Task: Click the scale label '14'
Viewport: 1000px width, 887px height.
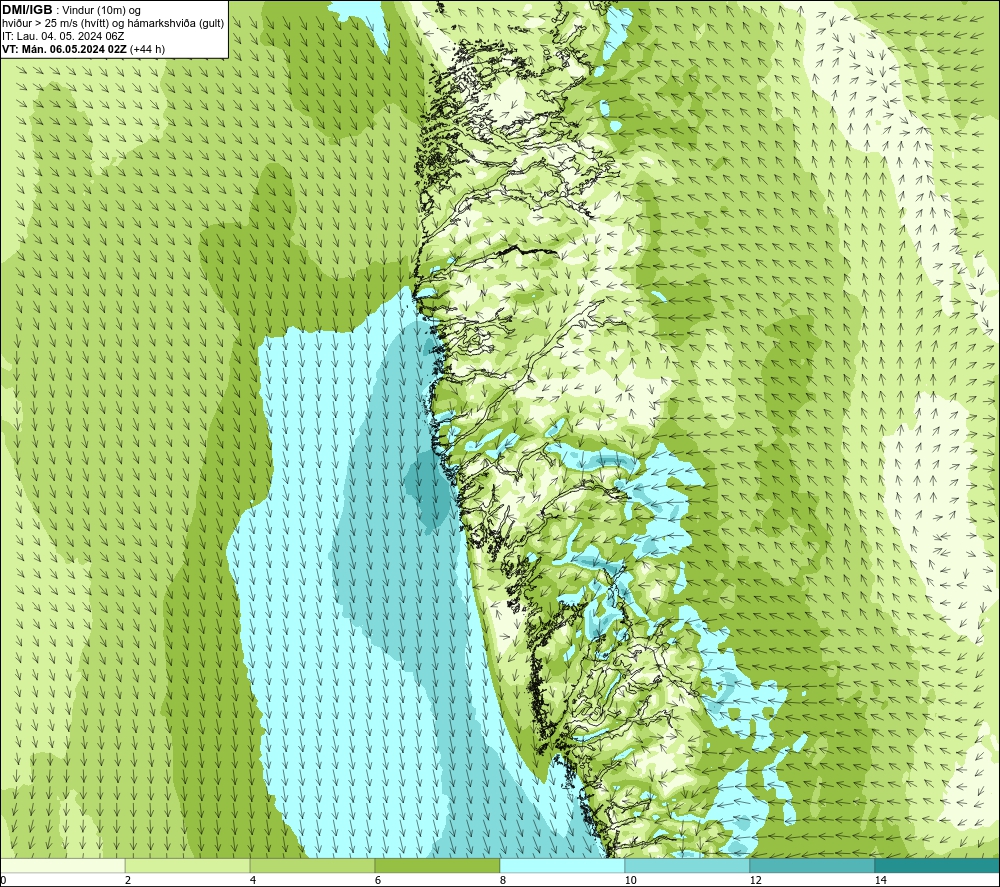Action: [x=880, y=881]
